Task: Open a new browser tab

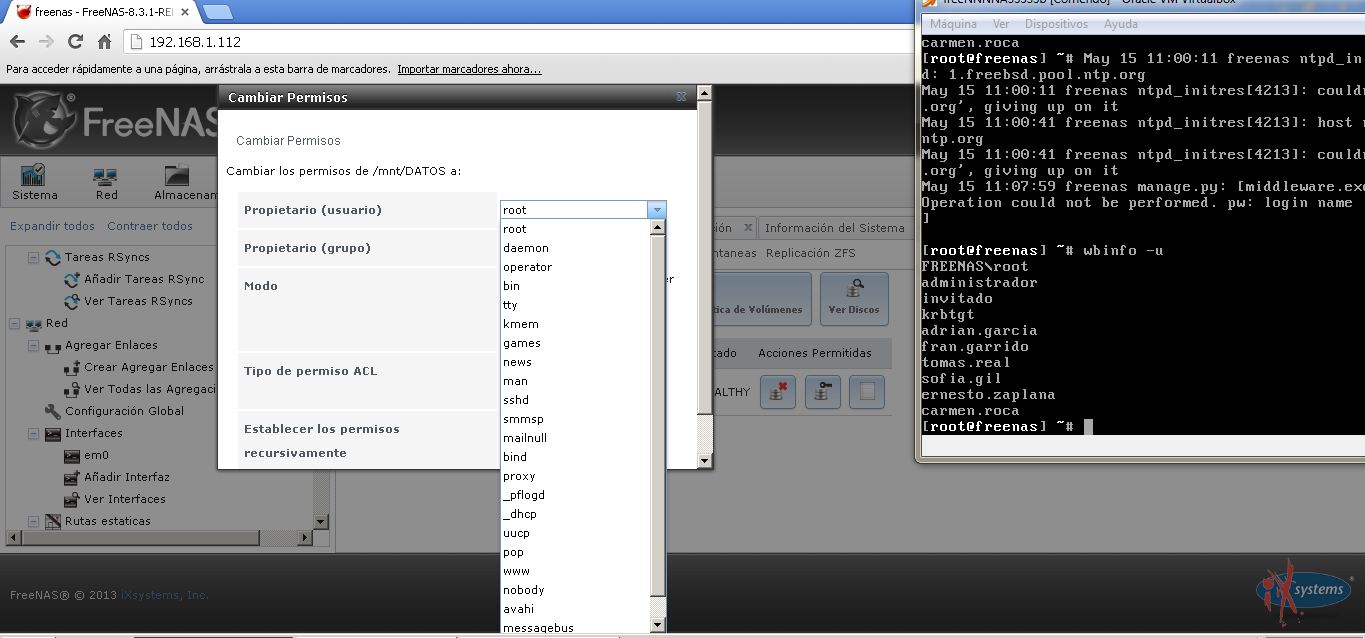Action: tap(217, 12)
